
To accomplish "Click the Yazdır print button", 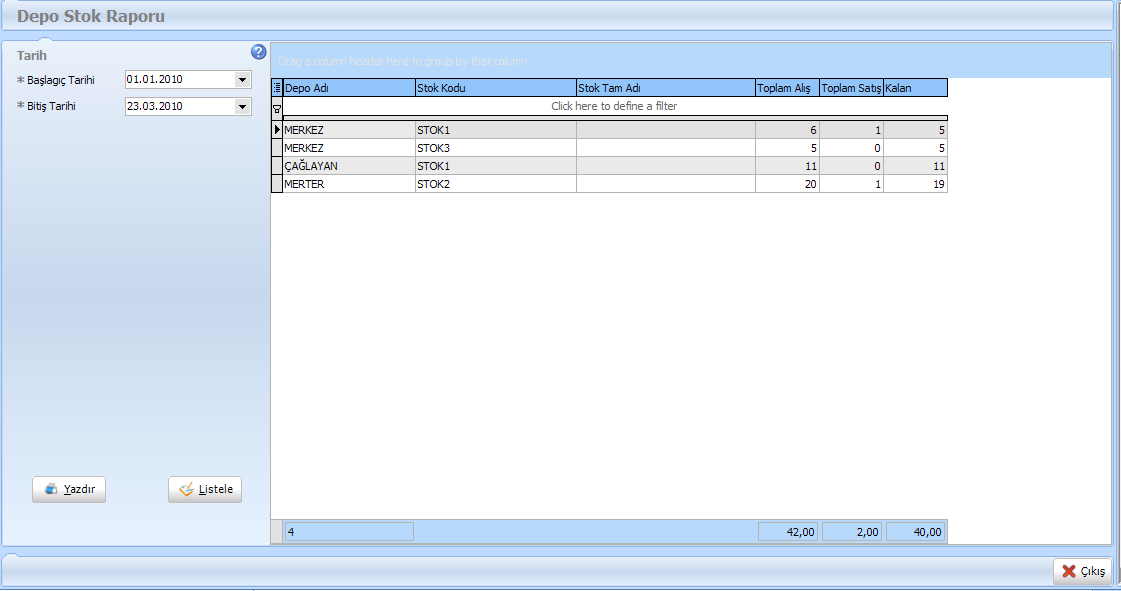I will point(69,489).
